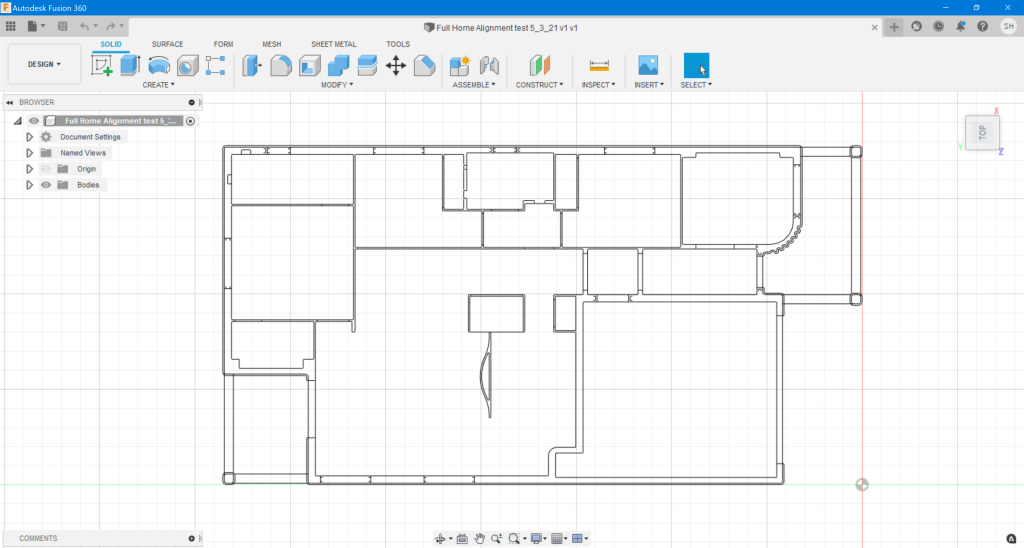This screenshot has width=1024, height=548.
Task: Open the DESIGN workspace dropdown
Action: (44, 64)
